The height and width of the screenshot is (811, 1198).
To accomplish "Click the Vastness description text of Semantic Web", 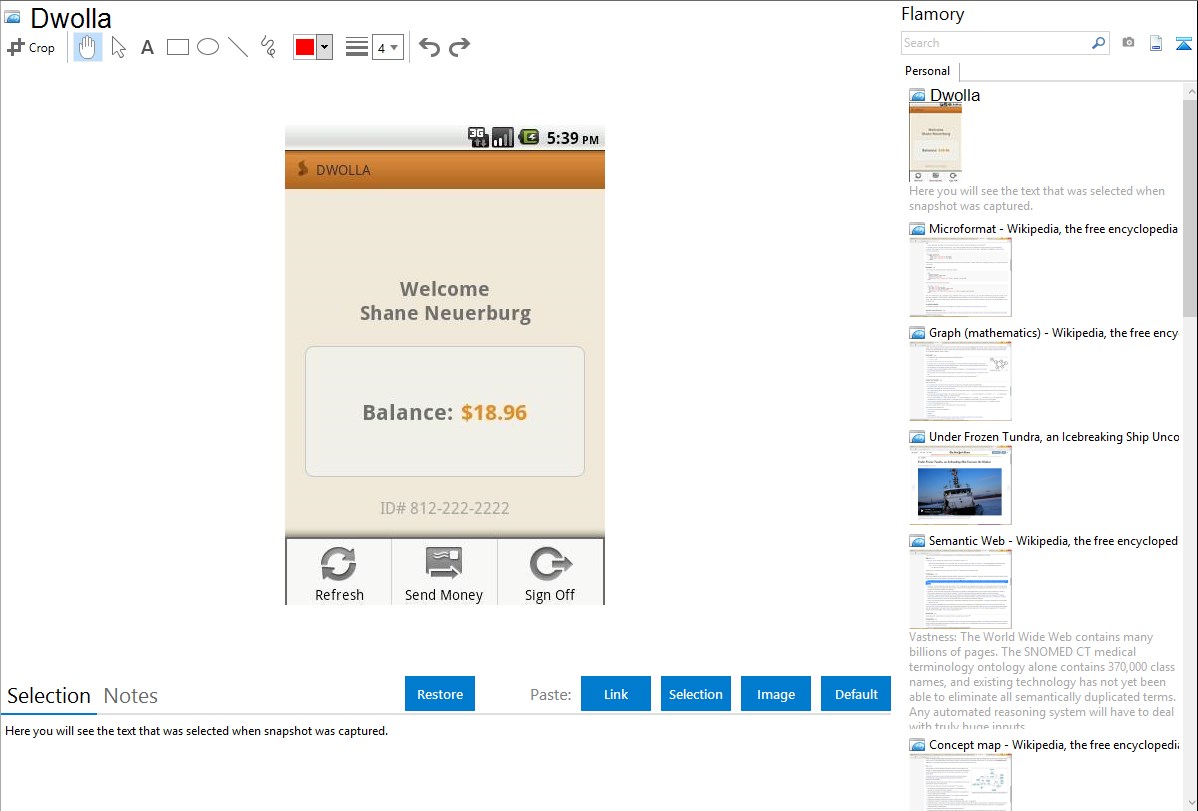I will [1042, 682].
